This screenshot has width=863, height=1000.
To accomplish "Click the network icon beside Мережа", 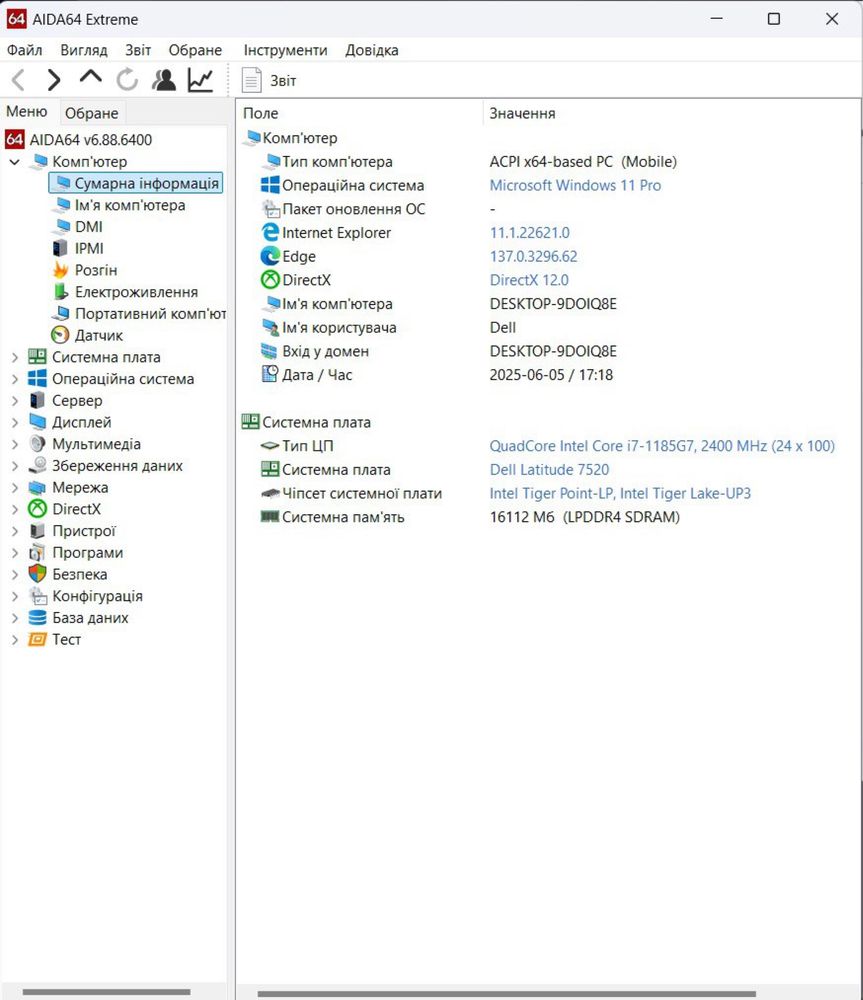I will click(x=37, y=487).
